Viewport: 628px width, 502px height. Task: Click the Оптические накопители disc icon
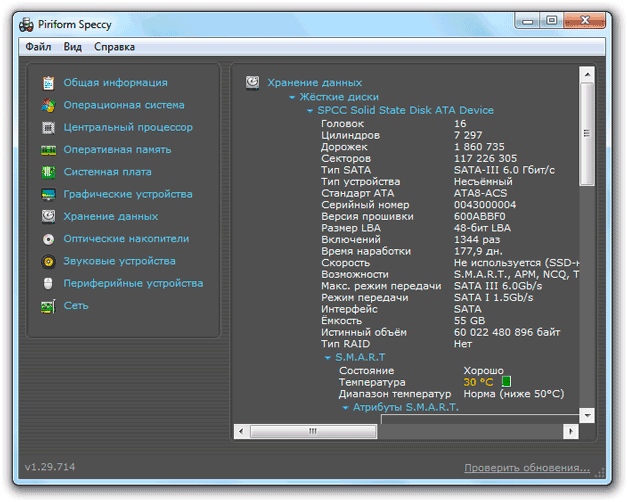pos(48,239)
